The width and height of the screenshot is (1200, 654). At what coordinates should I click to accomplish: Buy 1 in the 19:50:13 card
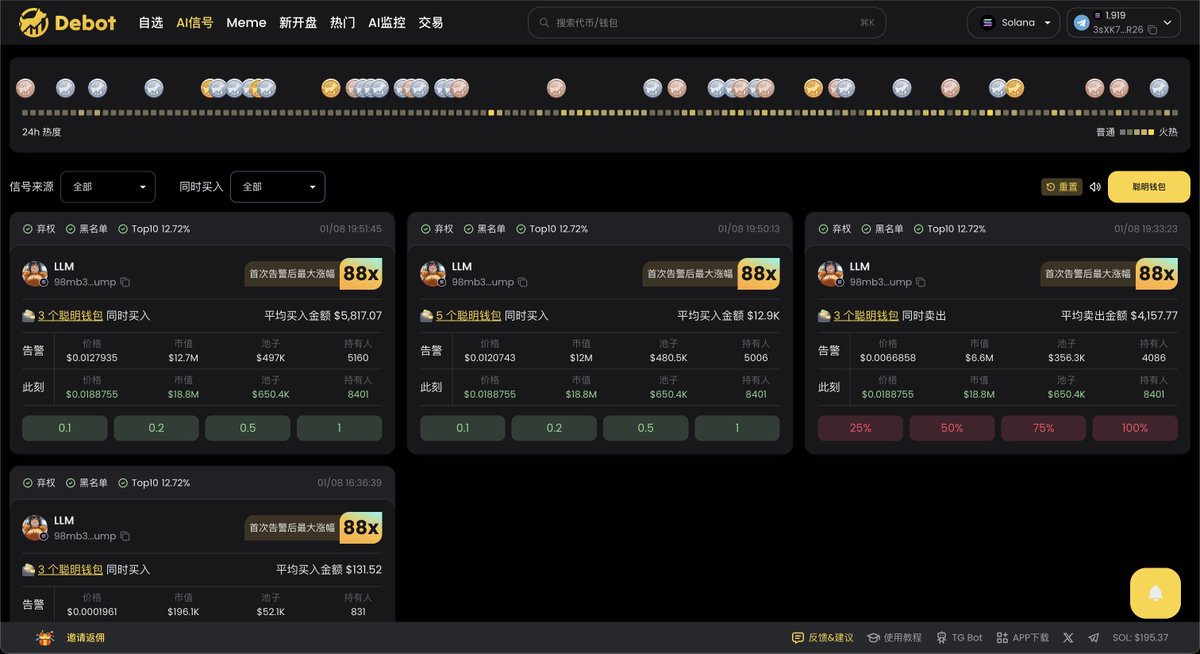pos(737,428)
